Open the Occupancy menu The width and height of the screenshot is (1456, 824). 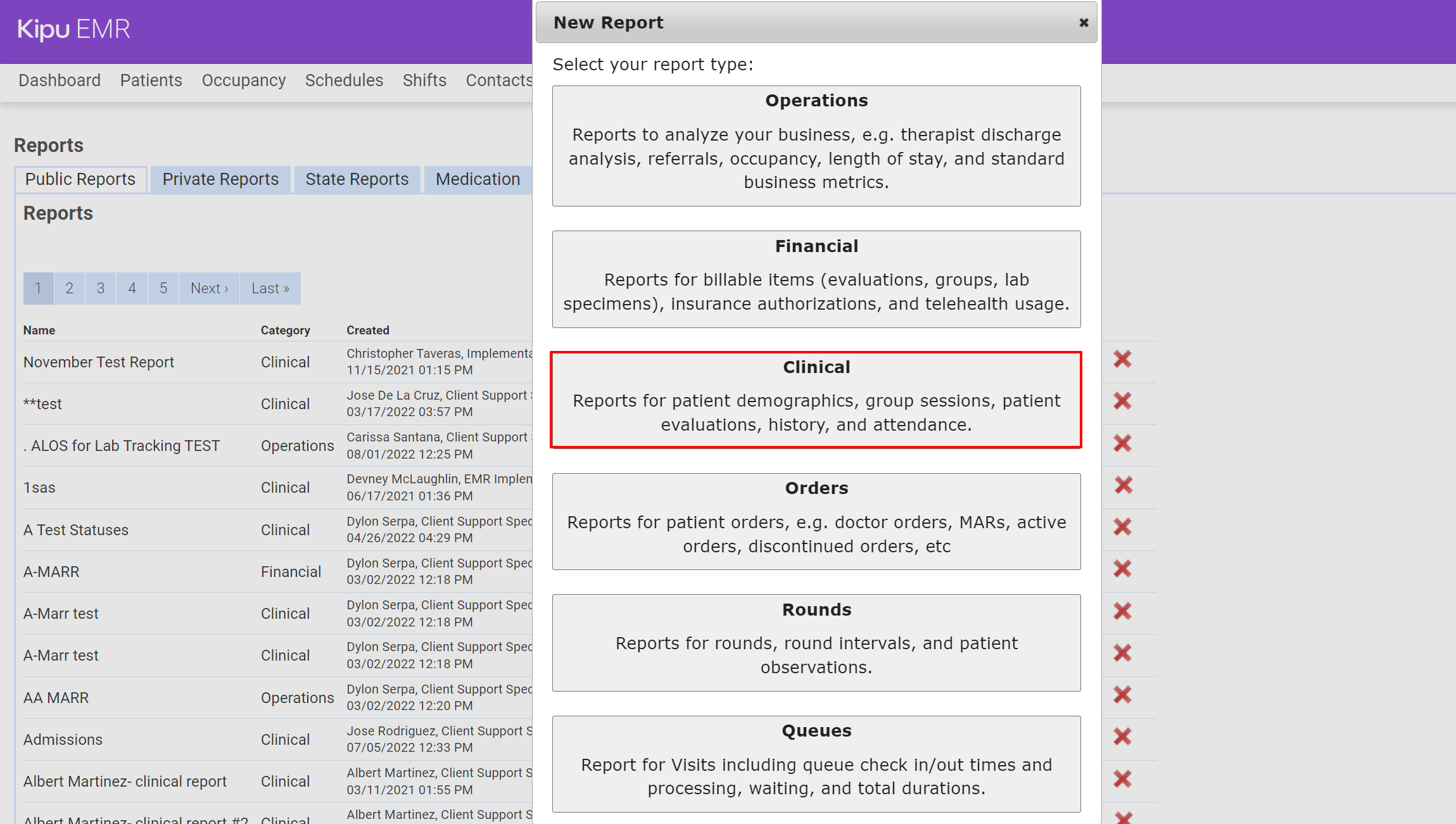(243, 80)
